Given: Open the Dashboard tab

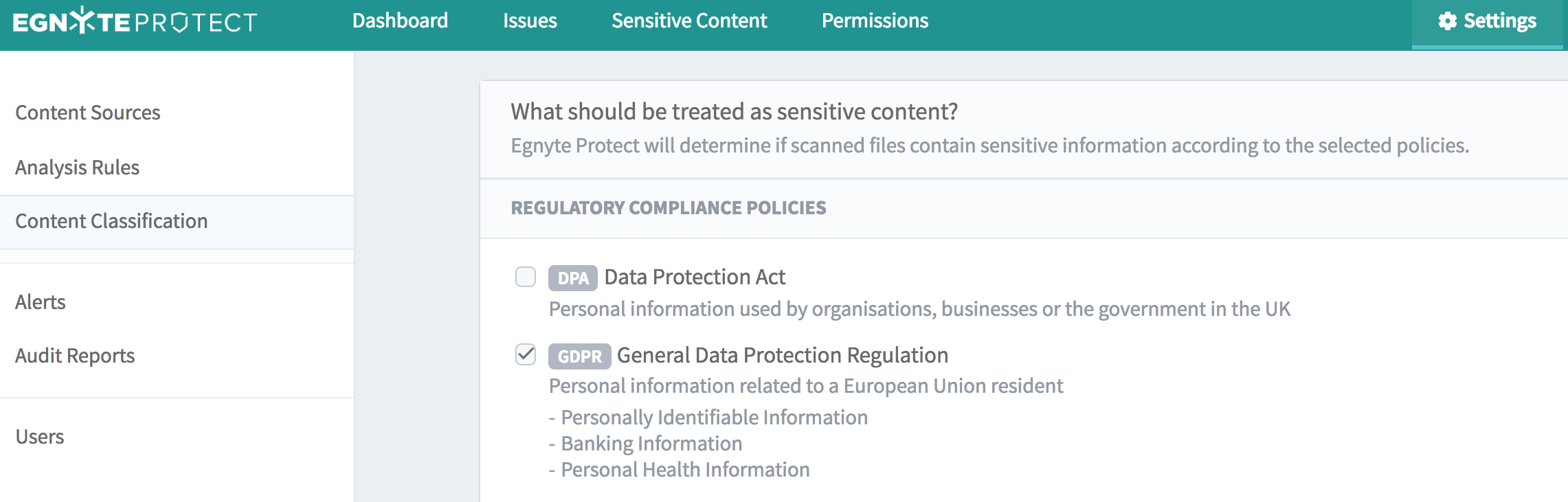Looking at the screenshot, I should point(400,21).
